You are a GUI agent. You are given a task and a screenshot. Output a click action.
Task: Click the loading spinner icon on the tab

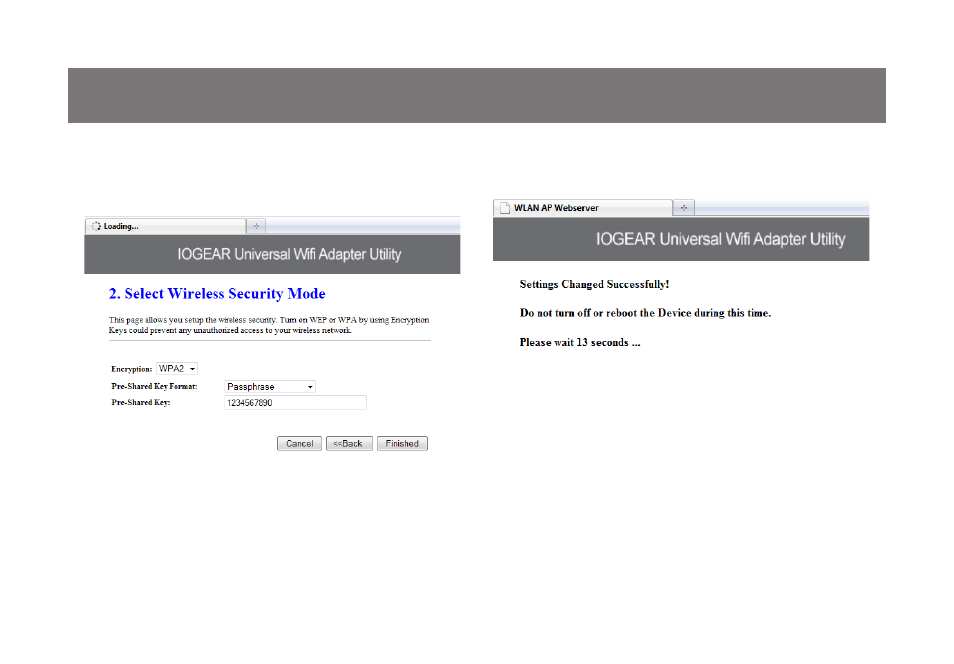click(x=96, y=226)
